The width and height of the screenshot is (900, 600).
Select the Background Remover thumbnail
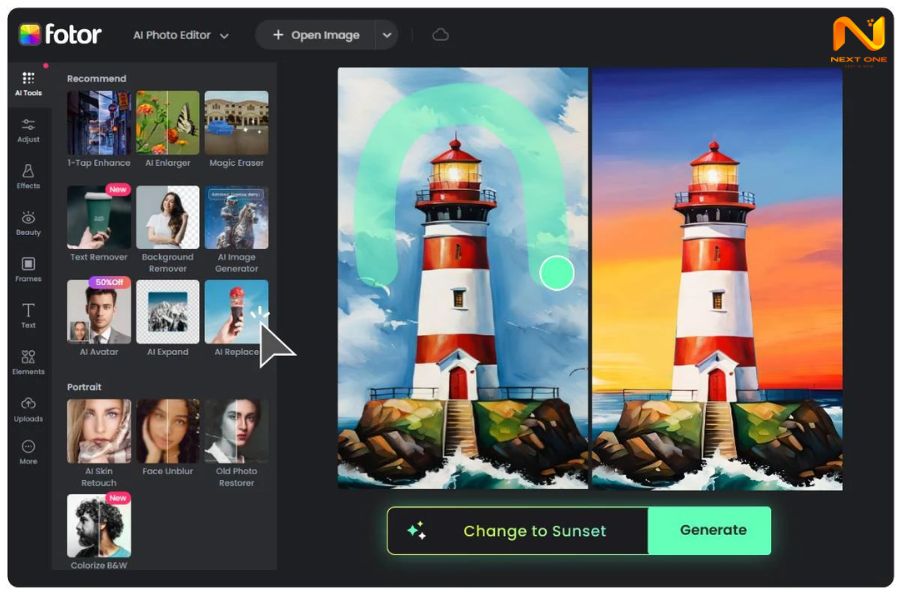click(x=167, y=218)
